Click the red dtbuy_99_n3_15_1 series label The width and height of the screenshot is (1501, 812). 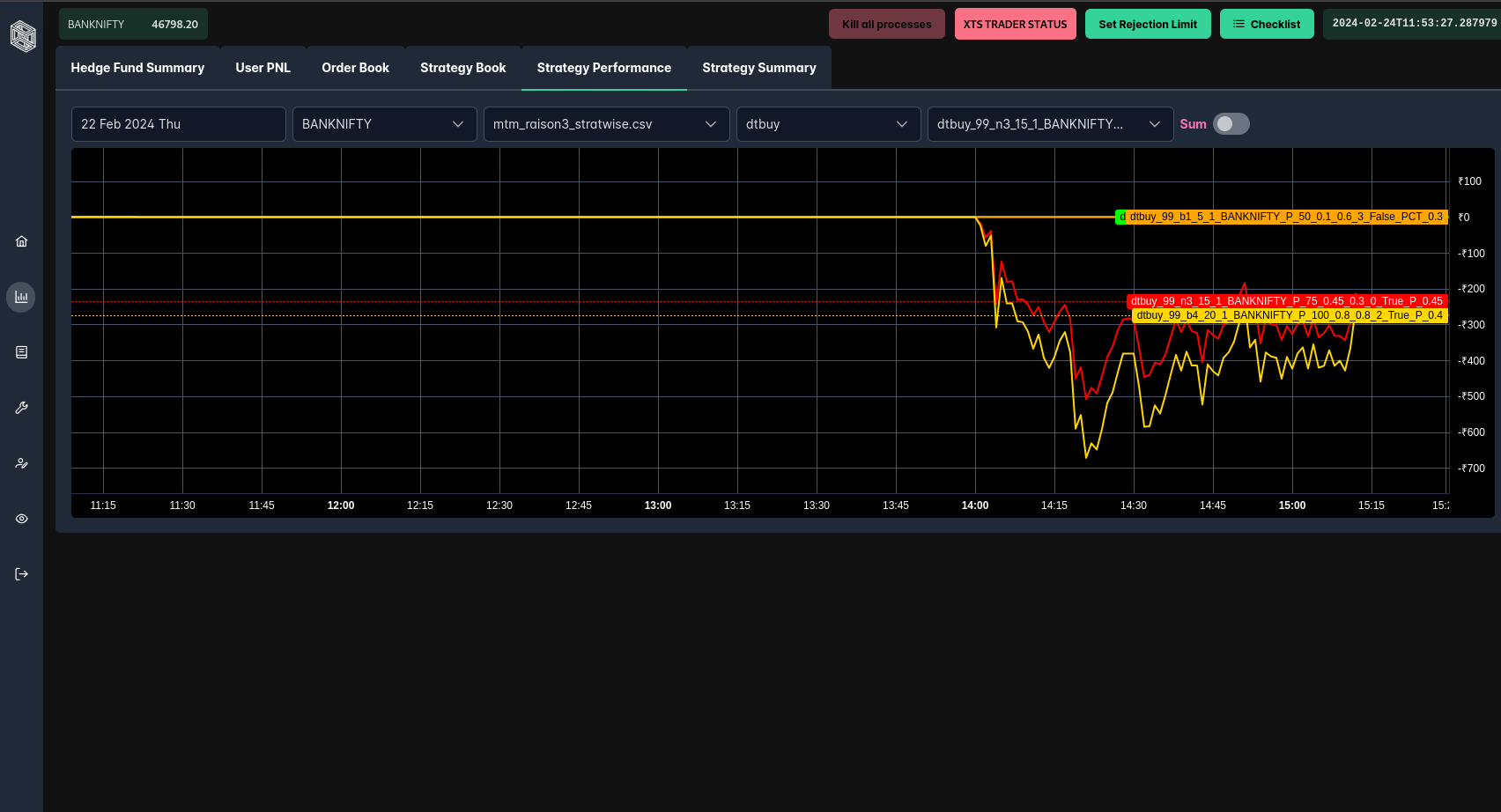[x=1287, y=301]
